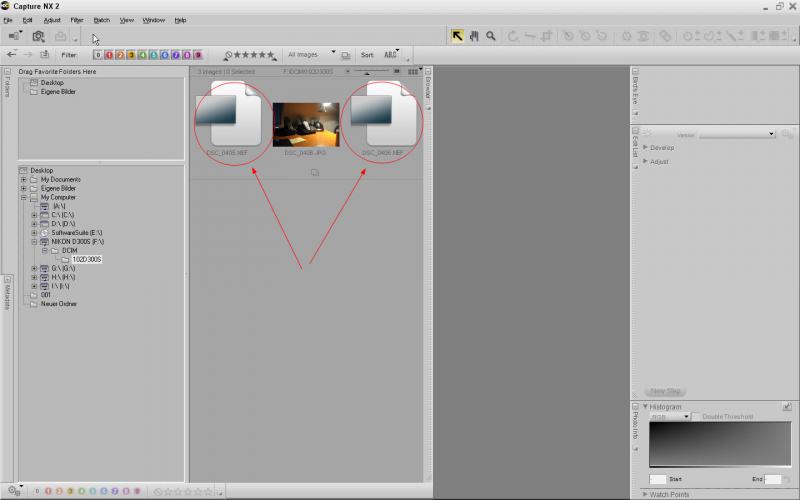Select the Hand tool

click(x=474, y=36)
